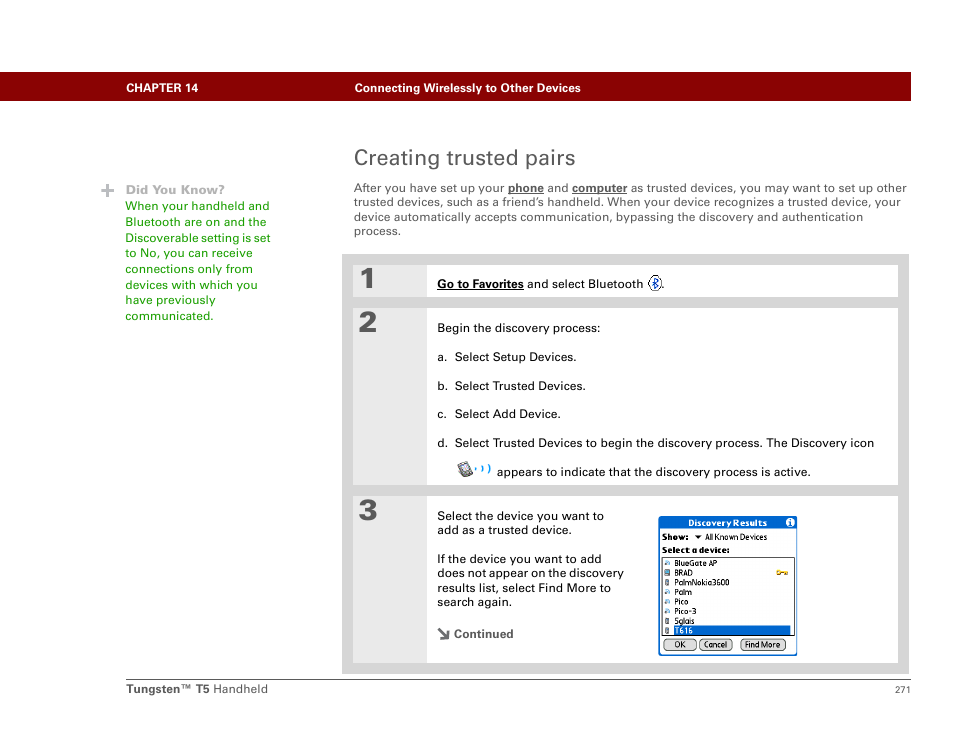Image resolution: width=954 pixels, height=738 pixels.
Task: Click 'Connecting Wirelessly to Other Devices' header title
Action: (467, 88)
